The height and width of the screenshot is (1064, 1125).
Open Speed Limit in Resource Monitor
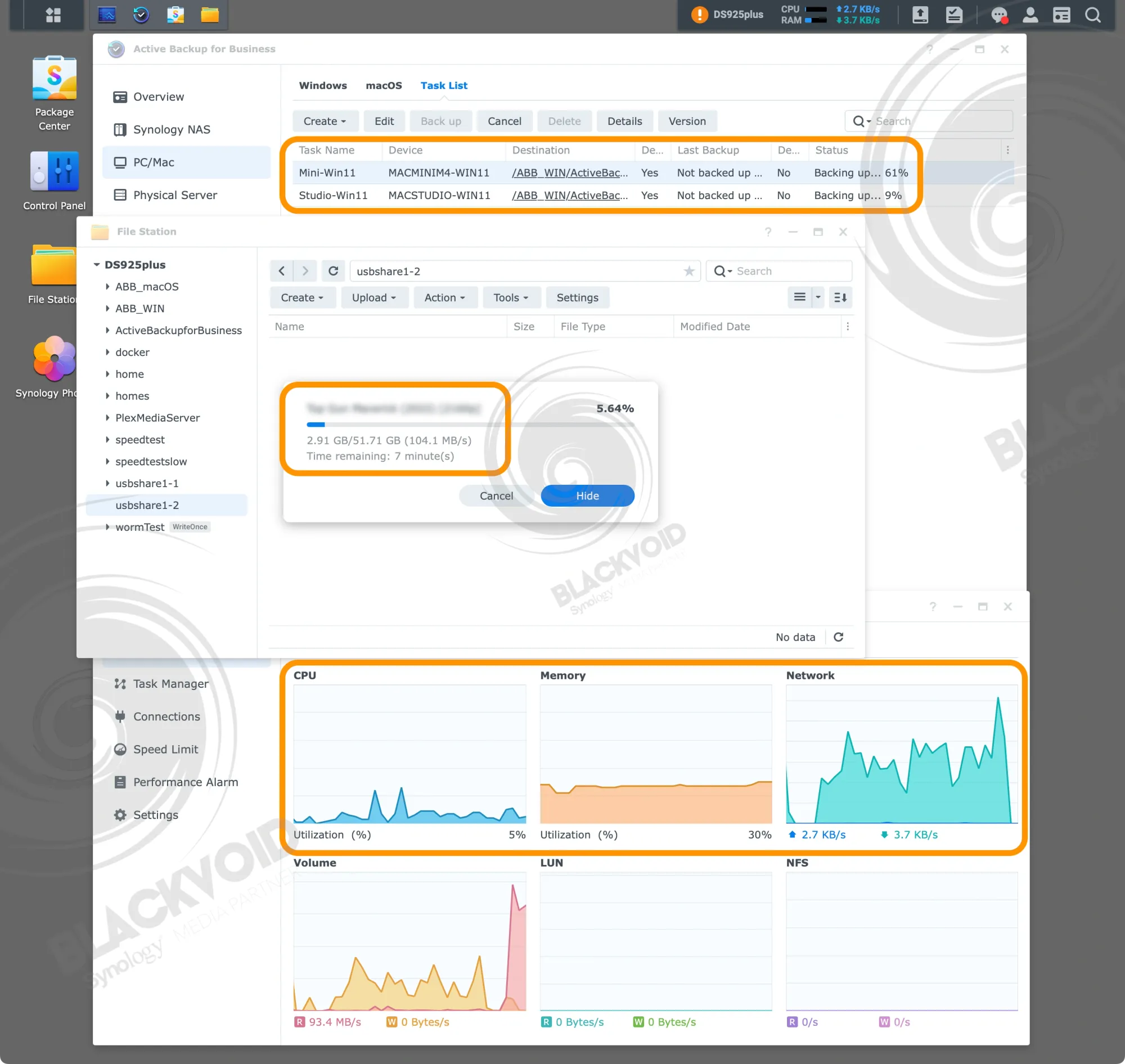187,750
